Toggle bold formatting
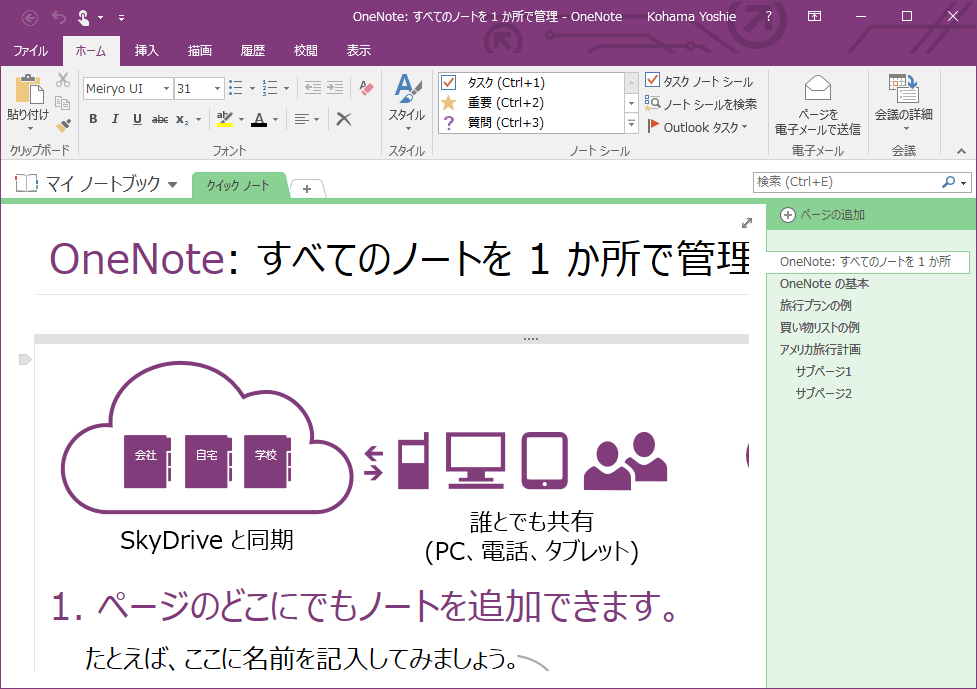This screenshot has height=689, width=977. [x=93, y=119]
